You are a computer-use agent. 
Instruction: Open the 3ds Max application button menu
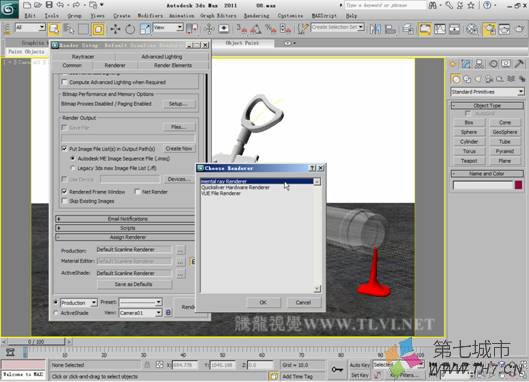point(9,9)
